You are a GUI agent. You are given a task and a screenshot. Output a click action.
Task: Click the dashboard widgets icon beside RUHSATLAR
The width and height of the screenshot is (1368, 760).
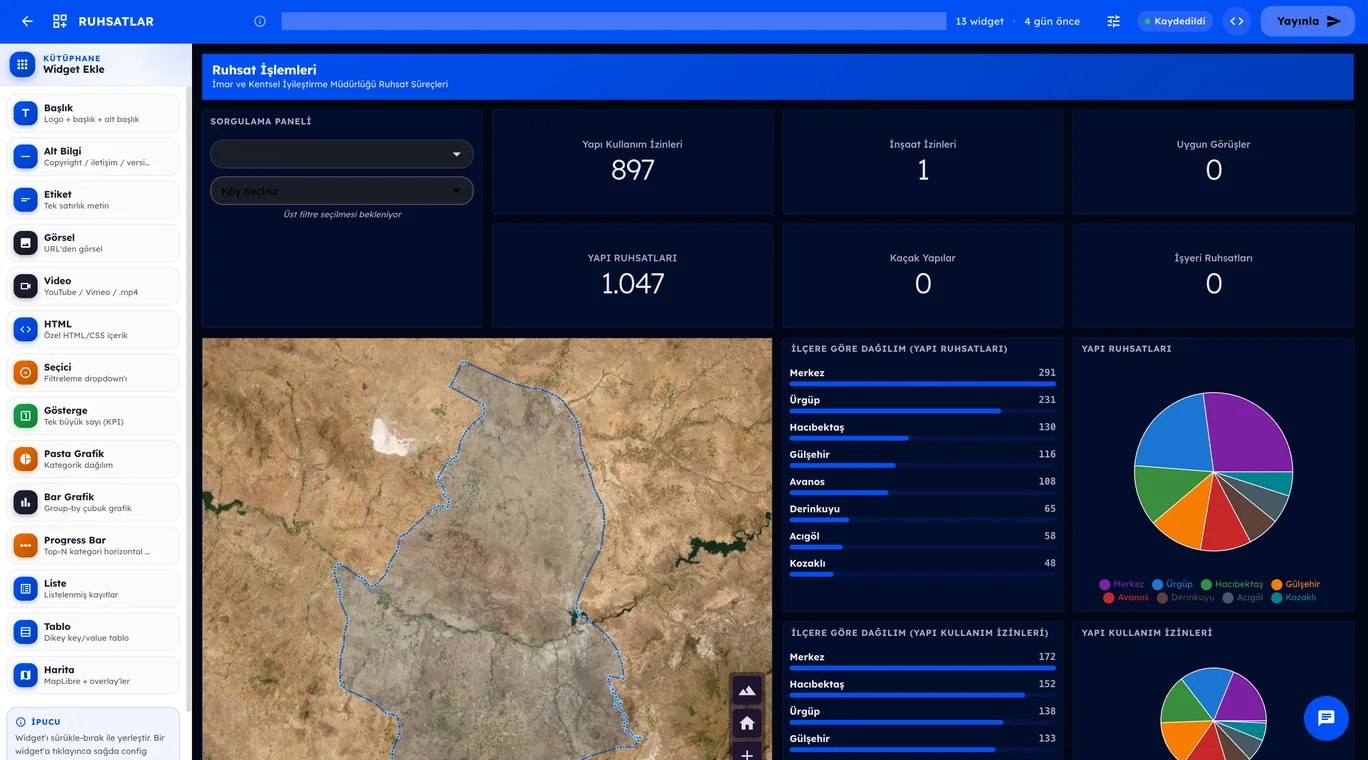point(60,21)
